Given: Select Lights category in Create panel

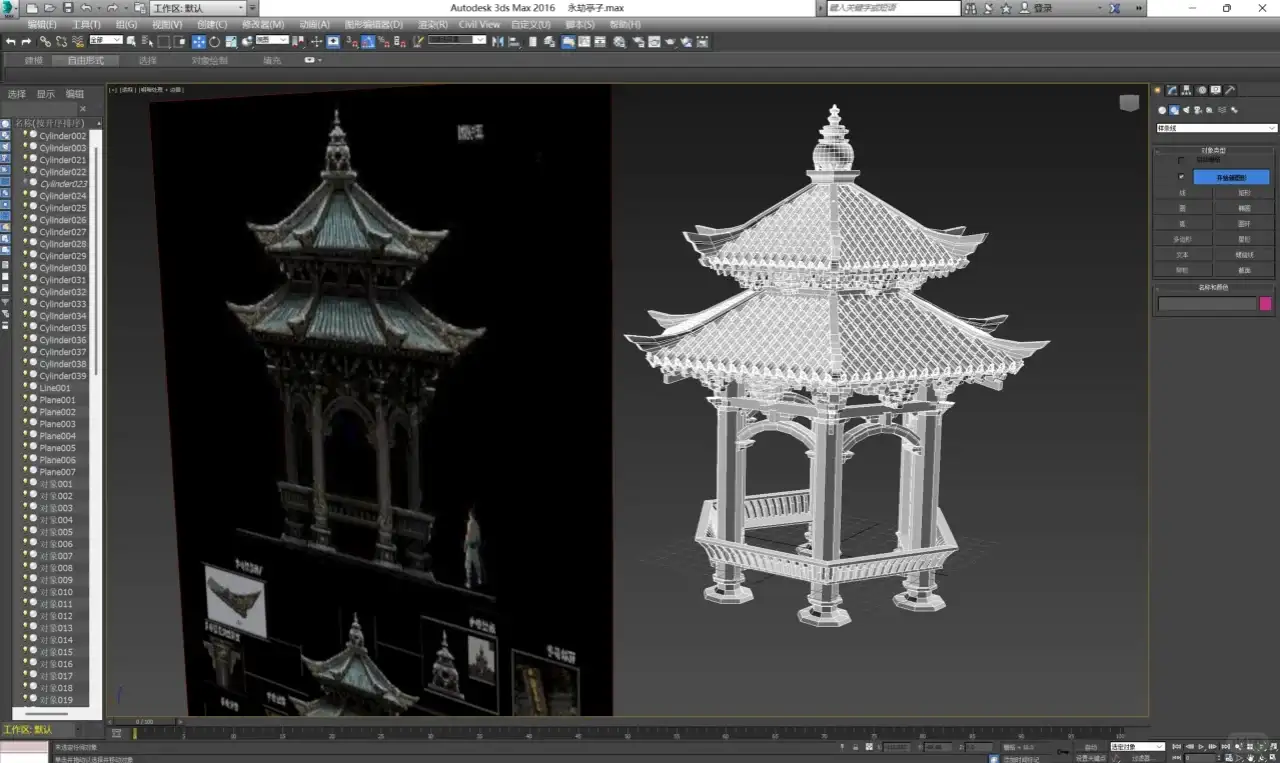Looking at the screenshot, I should (x=1186, y=110).
